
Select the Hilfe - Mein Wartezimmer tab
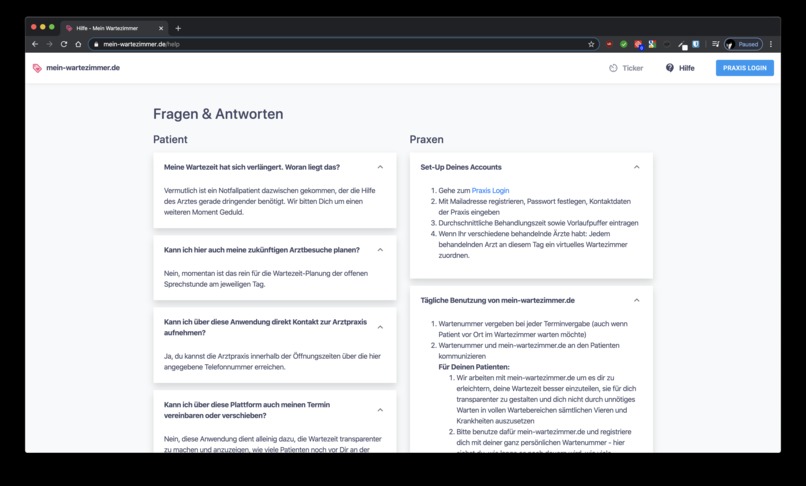pos(115,28)
